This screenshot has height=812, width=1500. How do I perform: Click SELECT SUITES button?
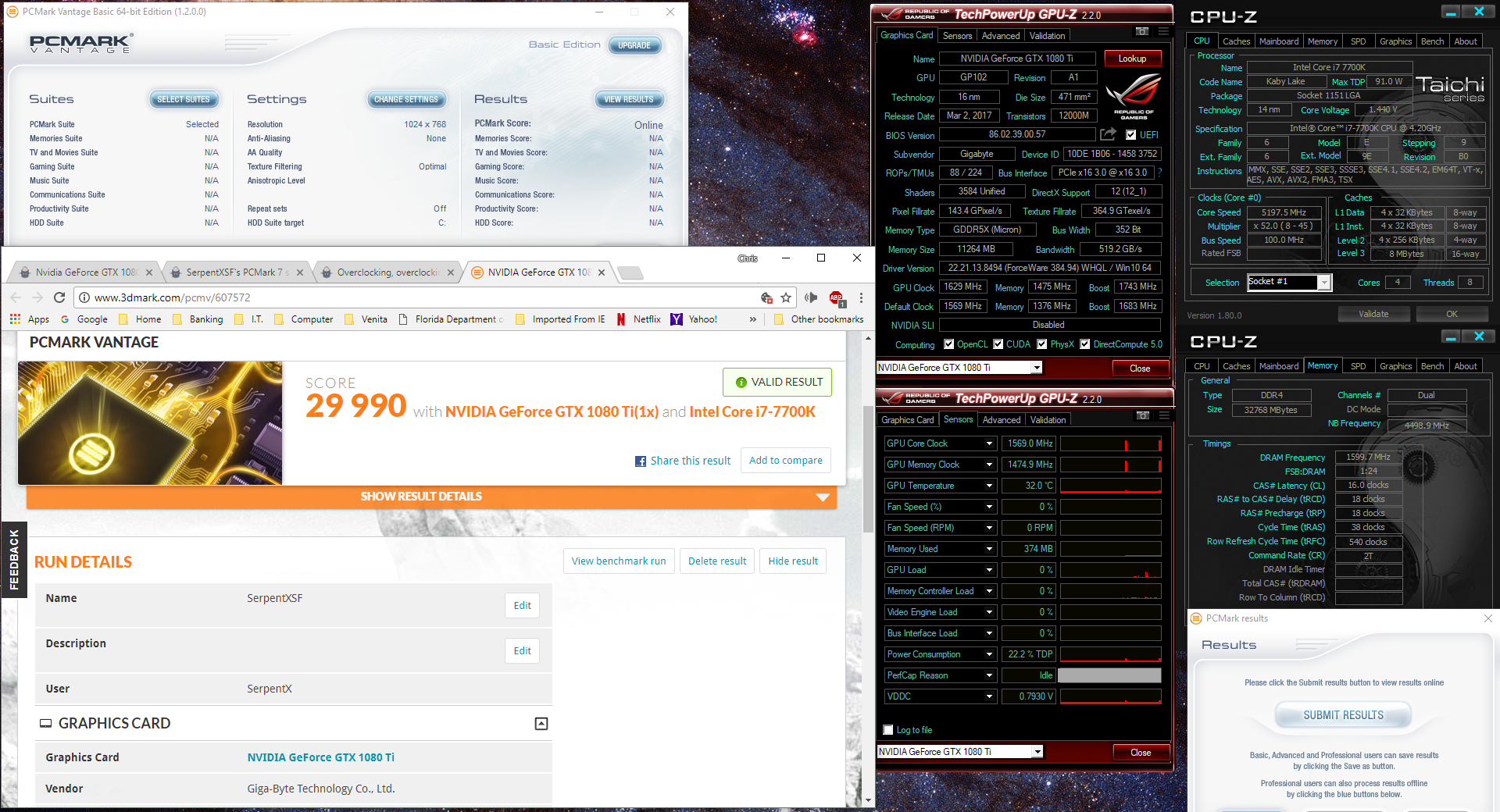(184, 99)
